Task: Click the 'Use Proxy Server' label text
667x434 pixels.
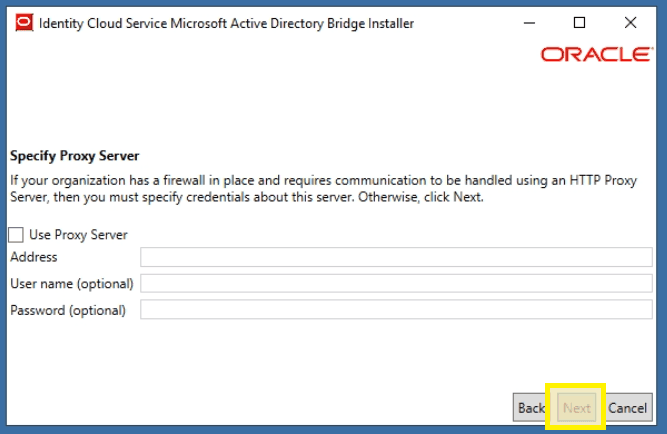Action: point(78,235)
